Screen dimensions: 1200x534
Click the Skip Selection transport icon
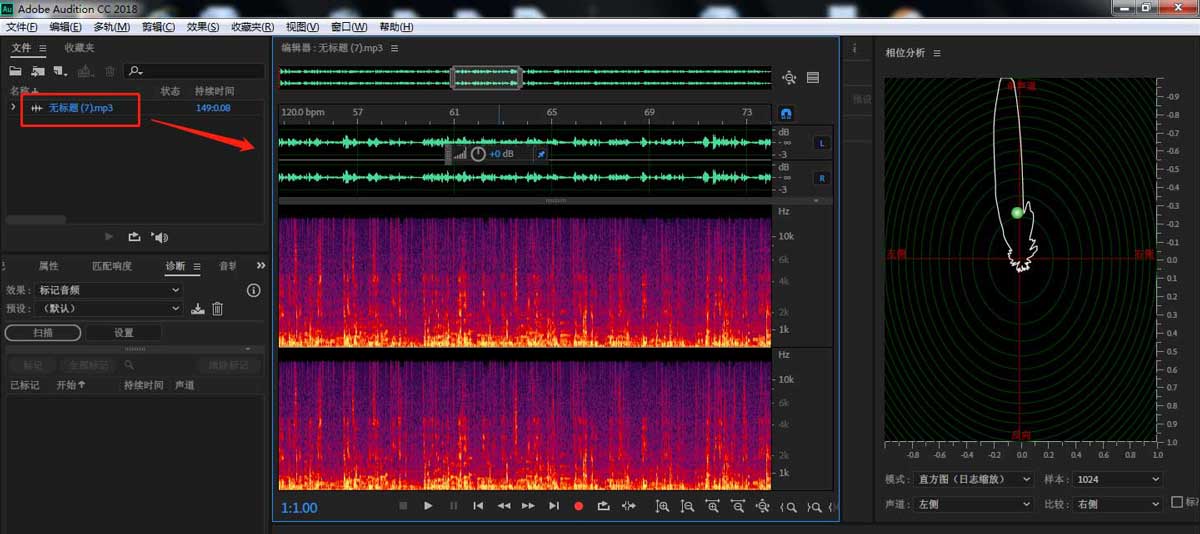tap(628, 506)
